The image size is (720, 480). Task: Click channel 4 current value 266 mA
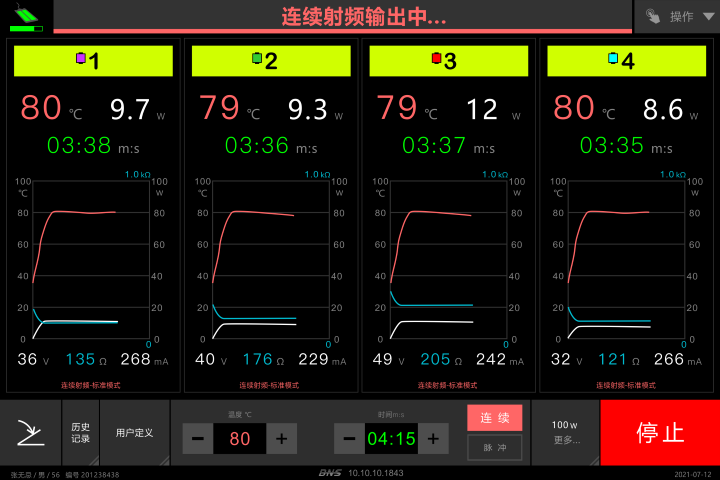coord(678,359)
